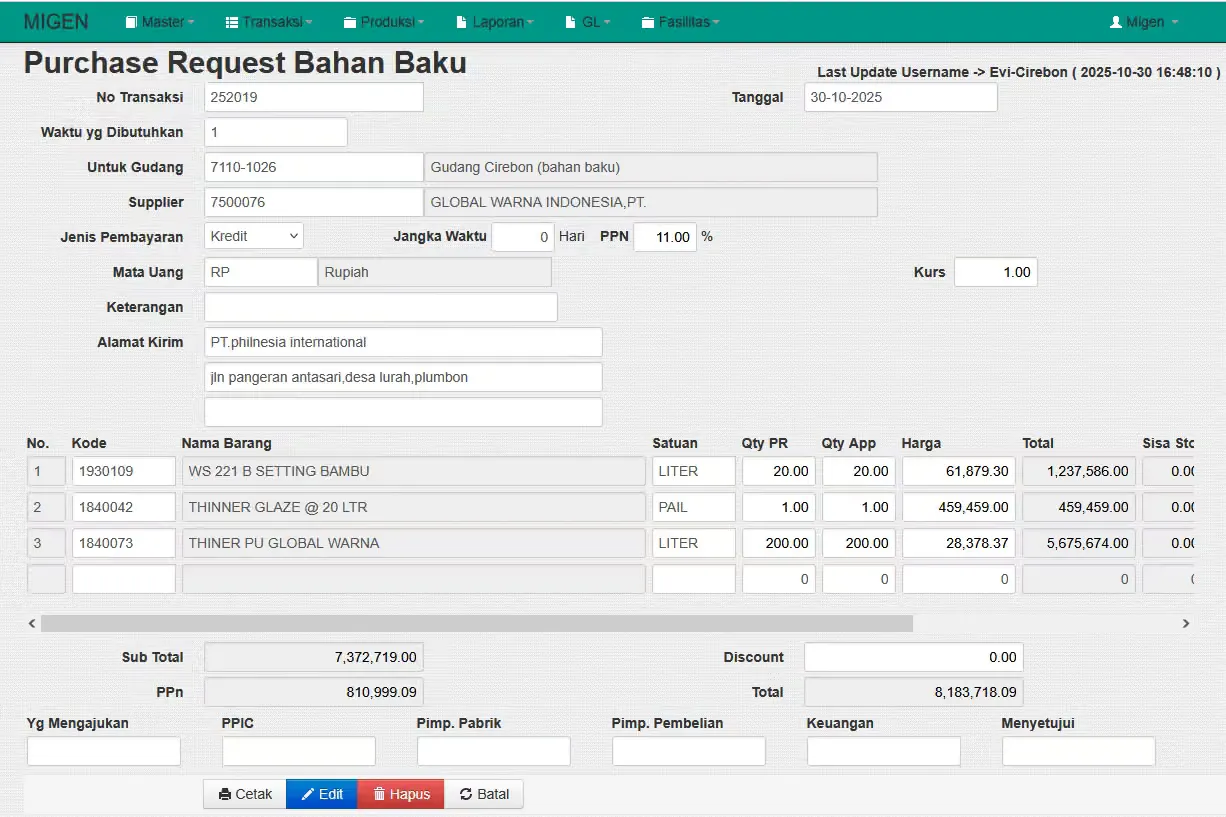Click the red Hapus button

pos(401,794)
